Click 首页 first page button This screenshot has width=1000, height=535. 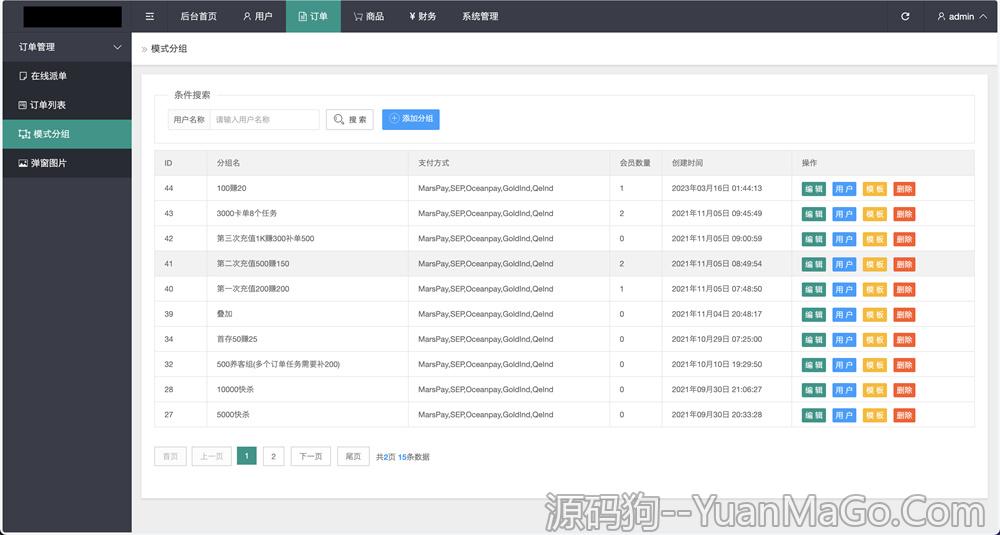170,457
